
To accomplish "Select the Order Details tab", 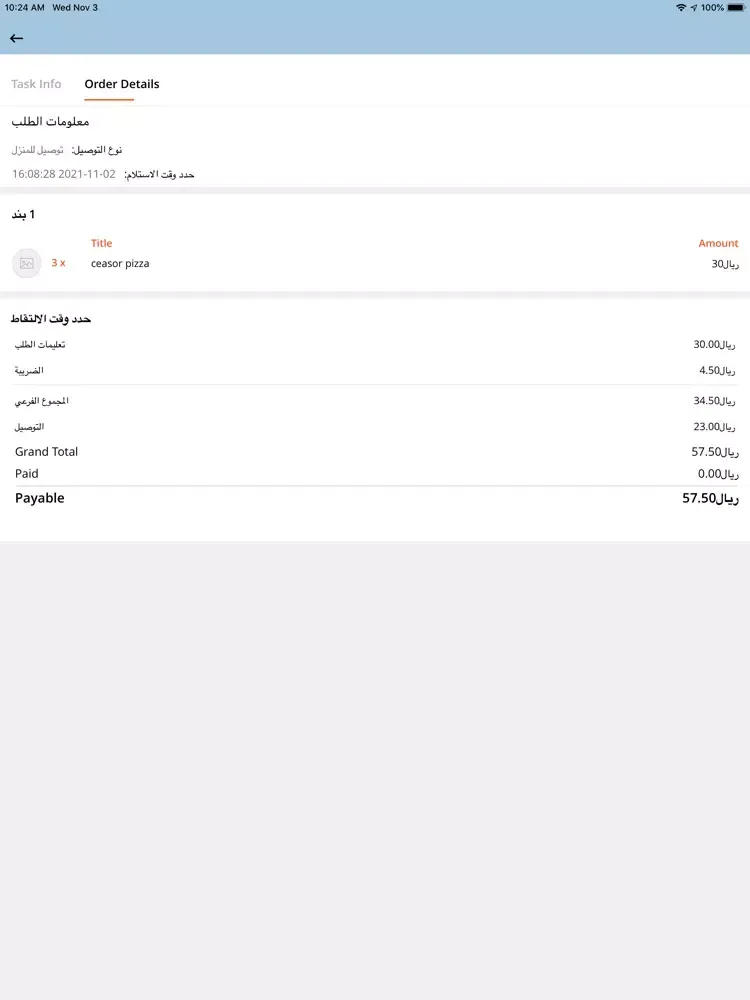I will (122, 84).
